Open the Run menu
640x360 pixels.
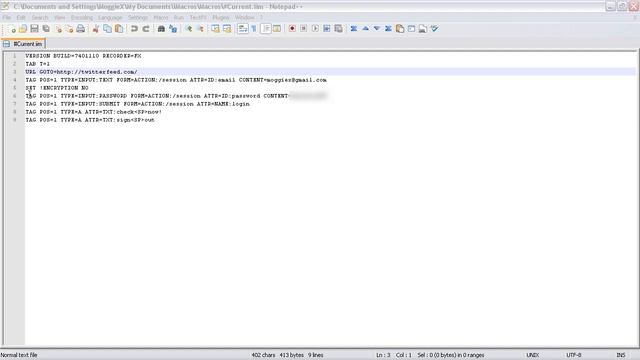(179, 18)
